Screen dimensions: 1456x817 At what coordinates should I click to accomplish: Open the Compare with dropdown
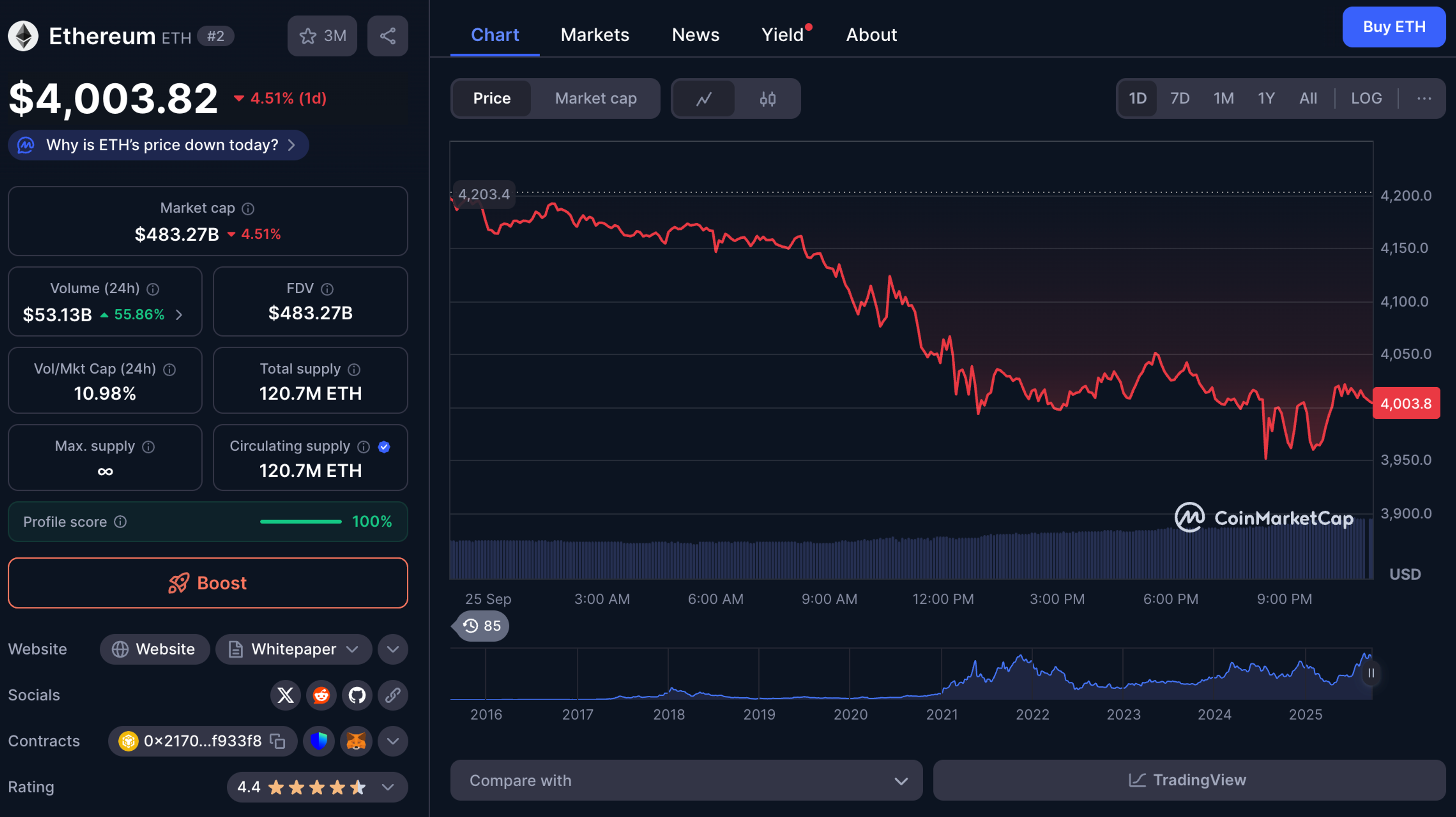tap(686, 780)
